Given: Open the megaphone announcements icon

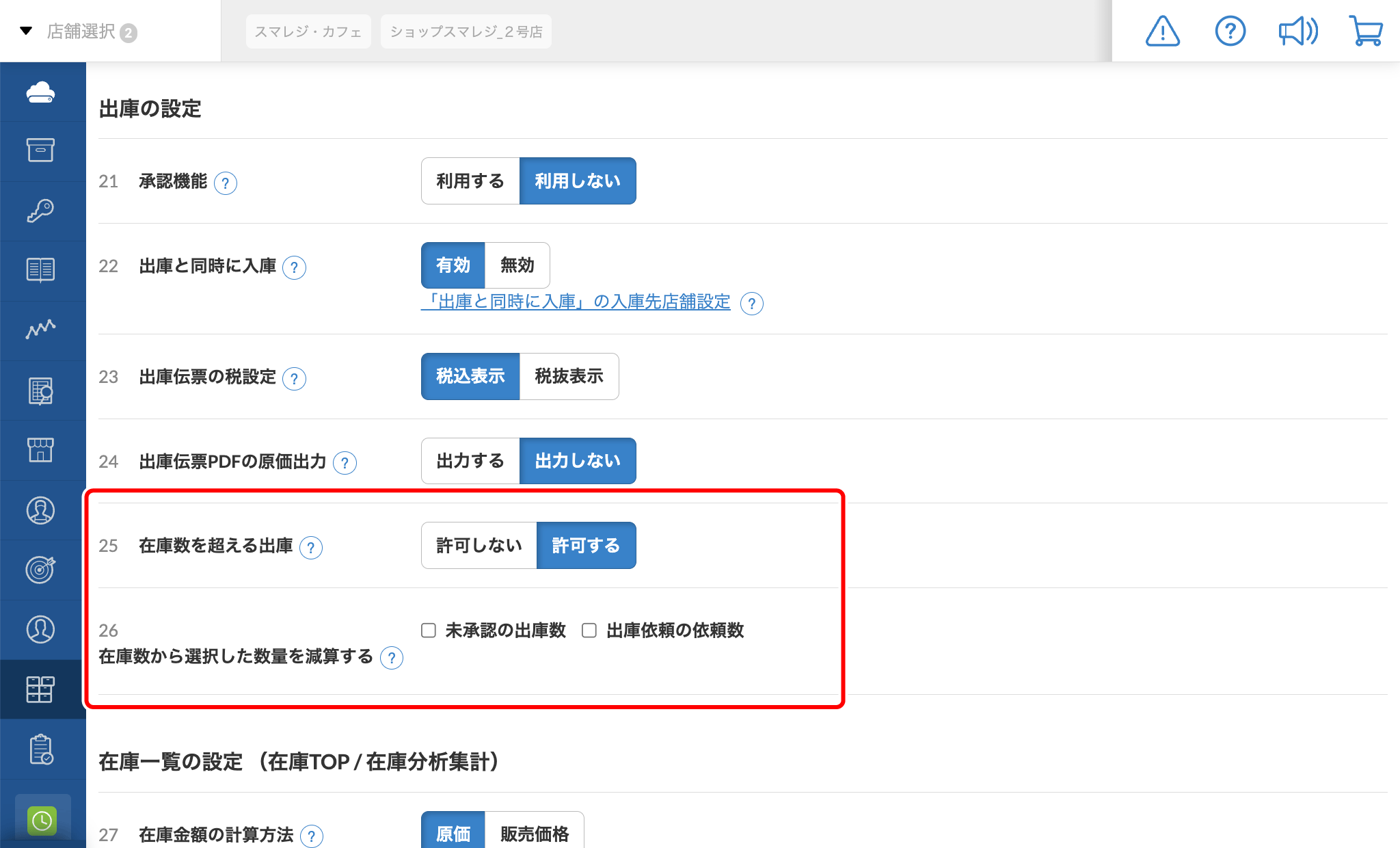Looking at the screenshot, I should coord(1298,31).
